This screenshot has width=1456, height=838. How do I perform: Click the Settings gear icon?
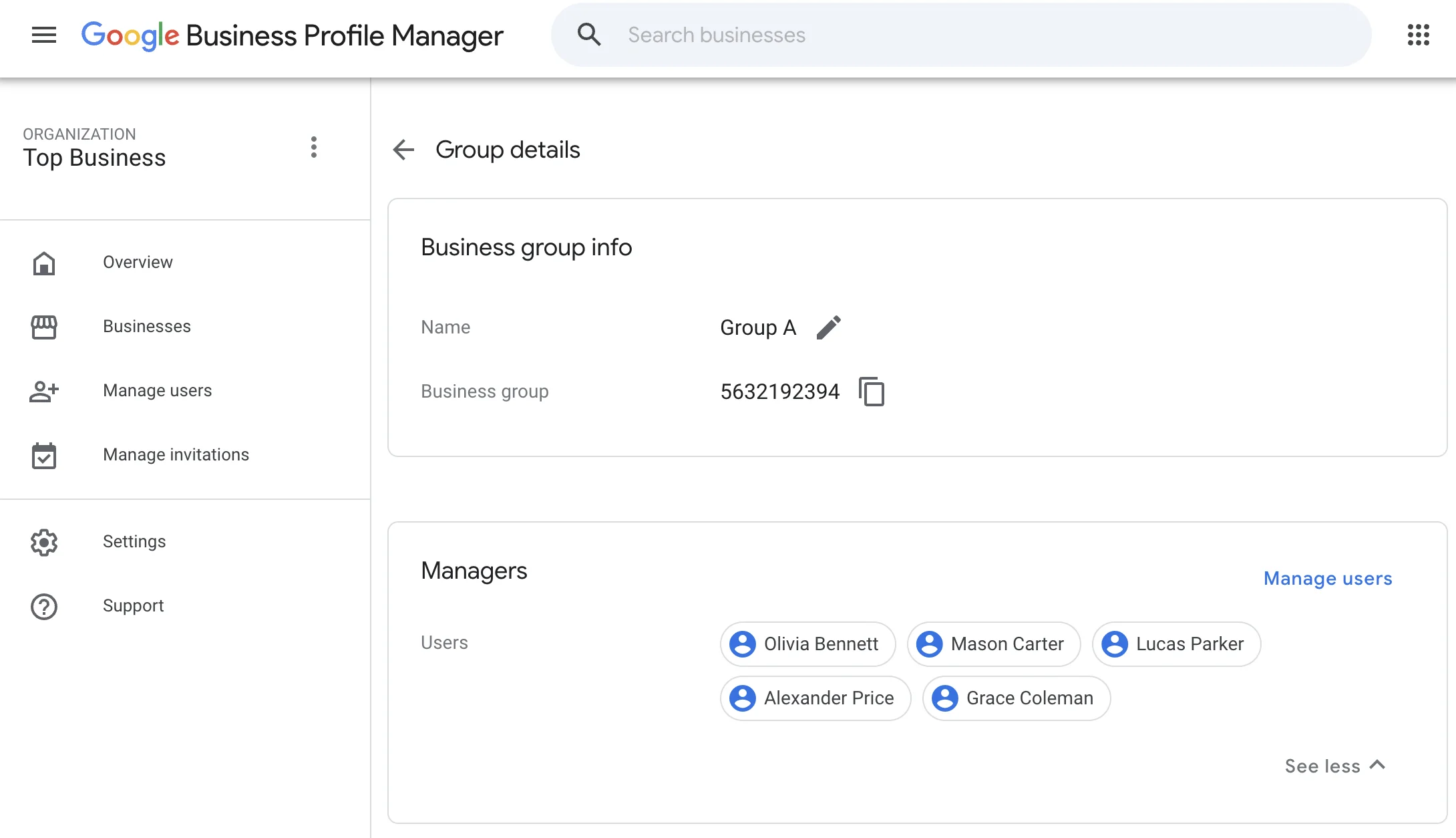pyautogui.click(x=44, y=542)
